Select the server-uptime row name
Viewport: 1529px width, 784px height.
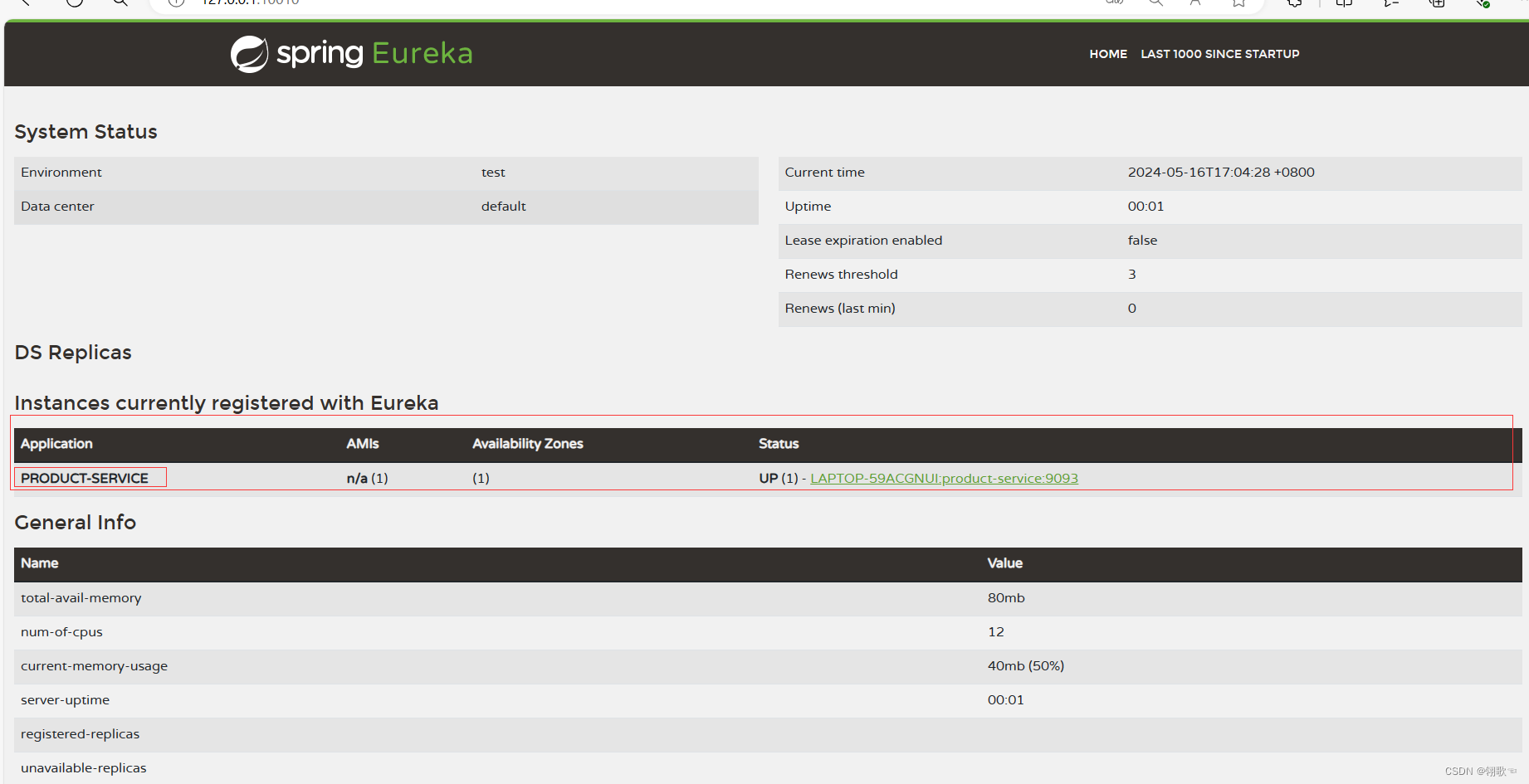tap(65, 700)
